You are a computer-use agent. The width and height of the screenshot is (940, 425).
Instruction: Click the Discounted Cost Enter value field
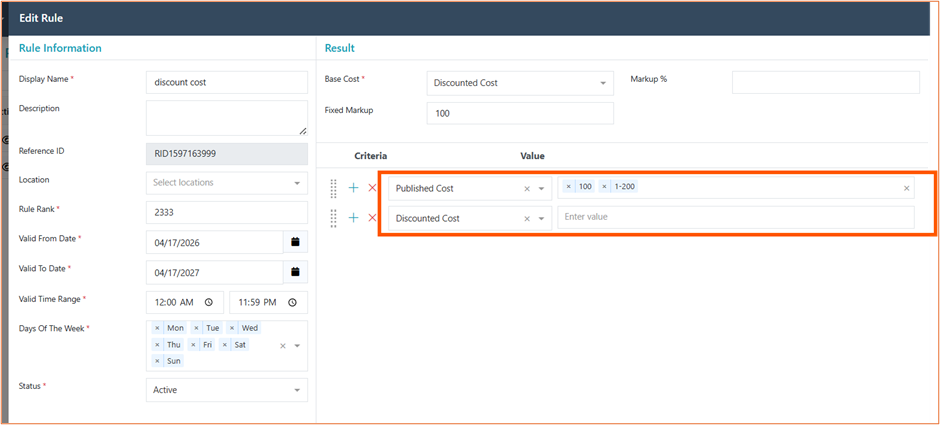click(736, 217)
